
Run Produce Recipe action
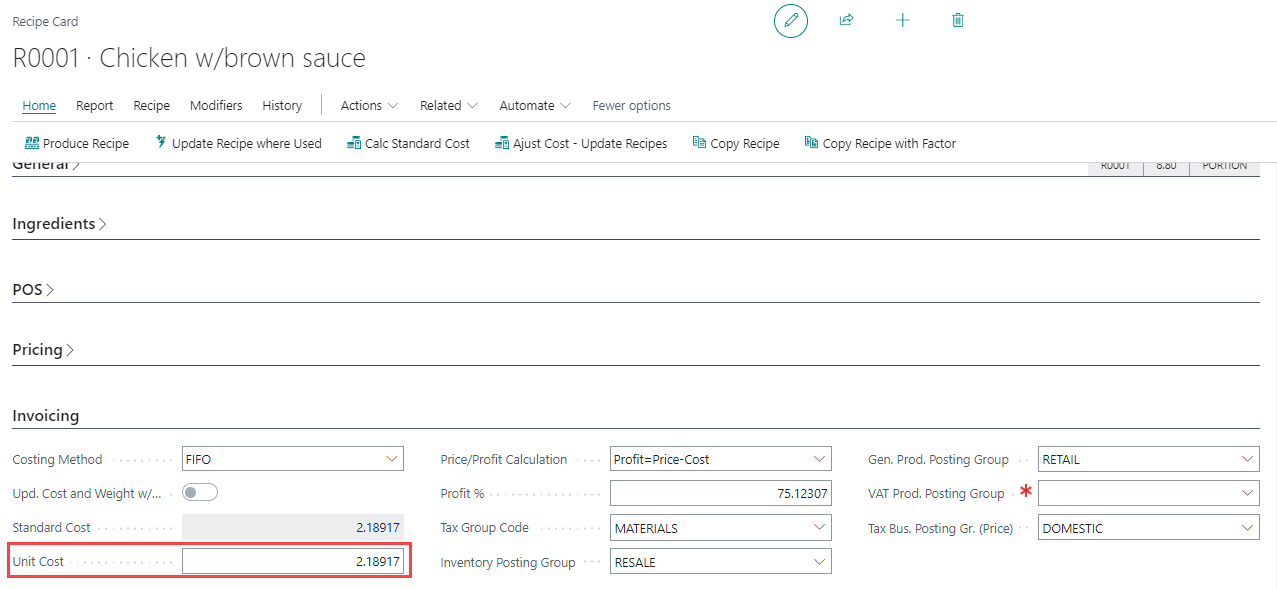coord(77,143)
